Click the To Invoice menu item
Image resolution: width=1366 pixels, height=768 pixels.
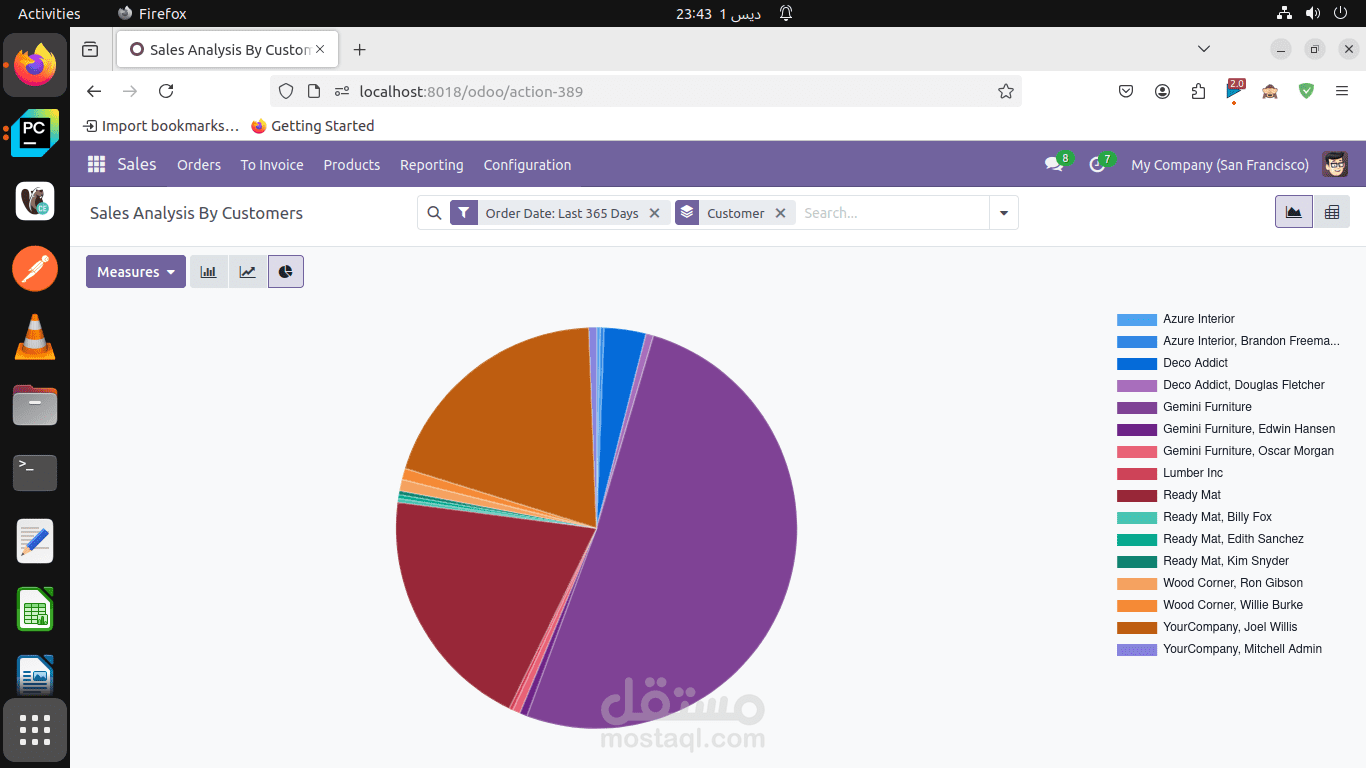click(271, 165)
